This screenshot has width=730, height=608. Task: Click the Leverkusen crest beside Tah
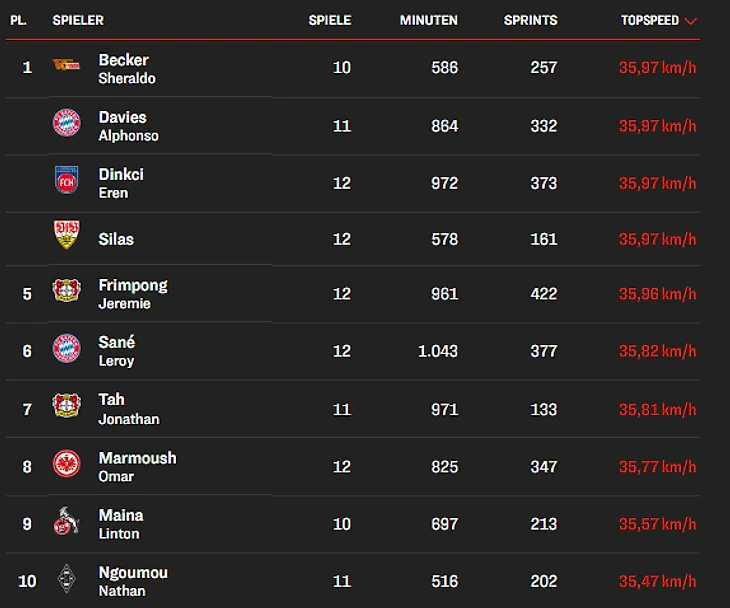coord(67,405)
